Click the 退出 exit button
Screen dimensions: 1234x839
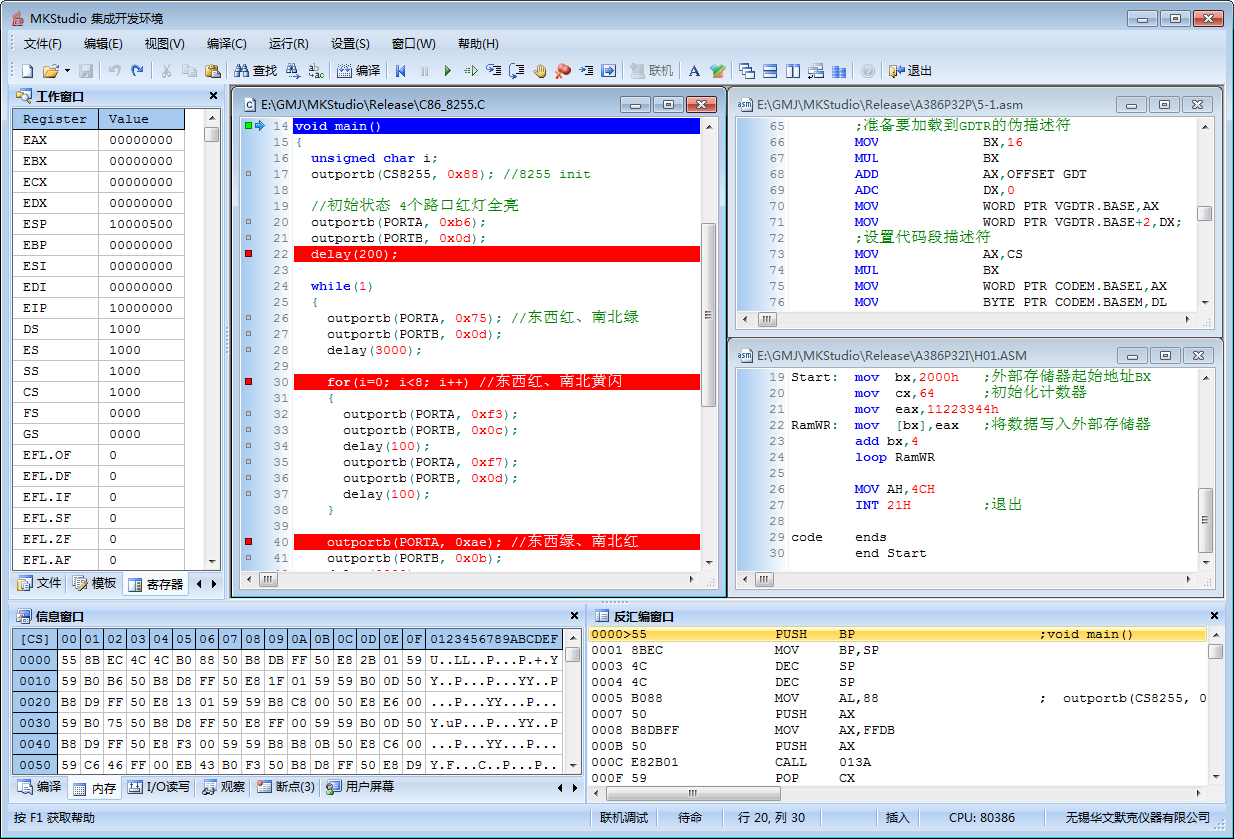click(910, 71)
